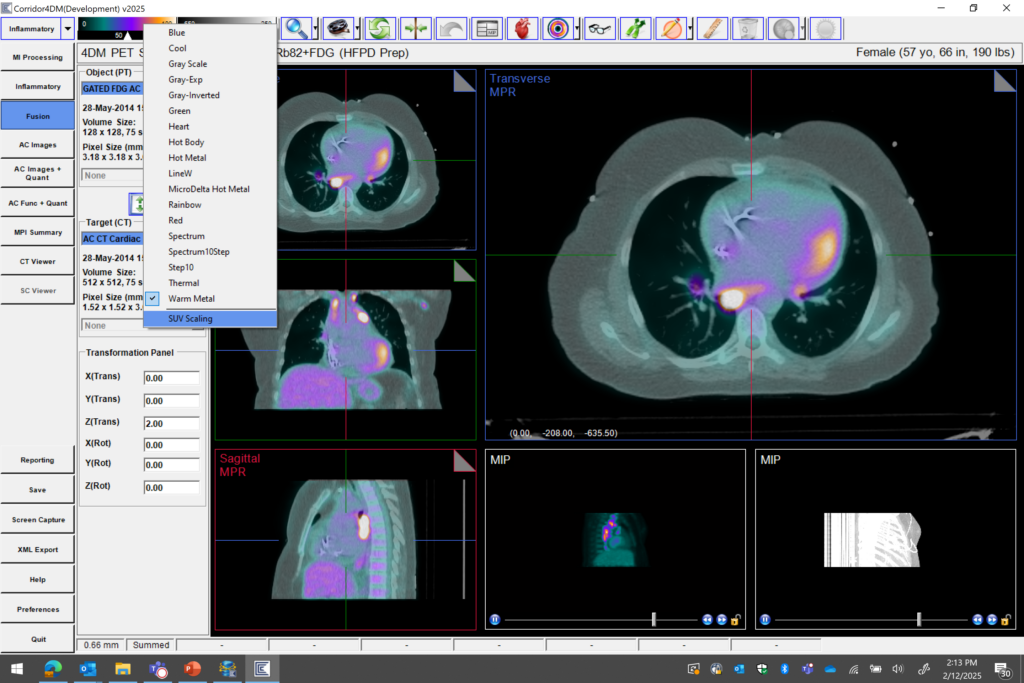Expand the Inflammatory protocol dropdown arrow
The image size is (1024, 683).
pyautogui.click(x=67, y=29)
